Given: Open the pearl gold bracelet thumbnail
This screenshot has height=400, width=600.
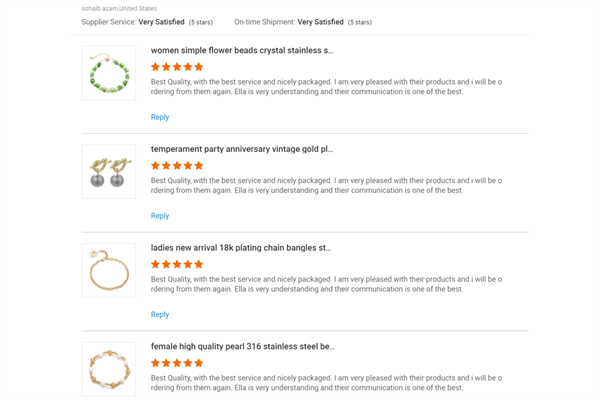Looking at the screenshot, I should tap(109, 369).
